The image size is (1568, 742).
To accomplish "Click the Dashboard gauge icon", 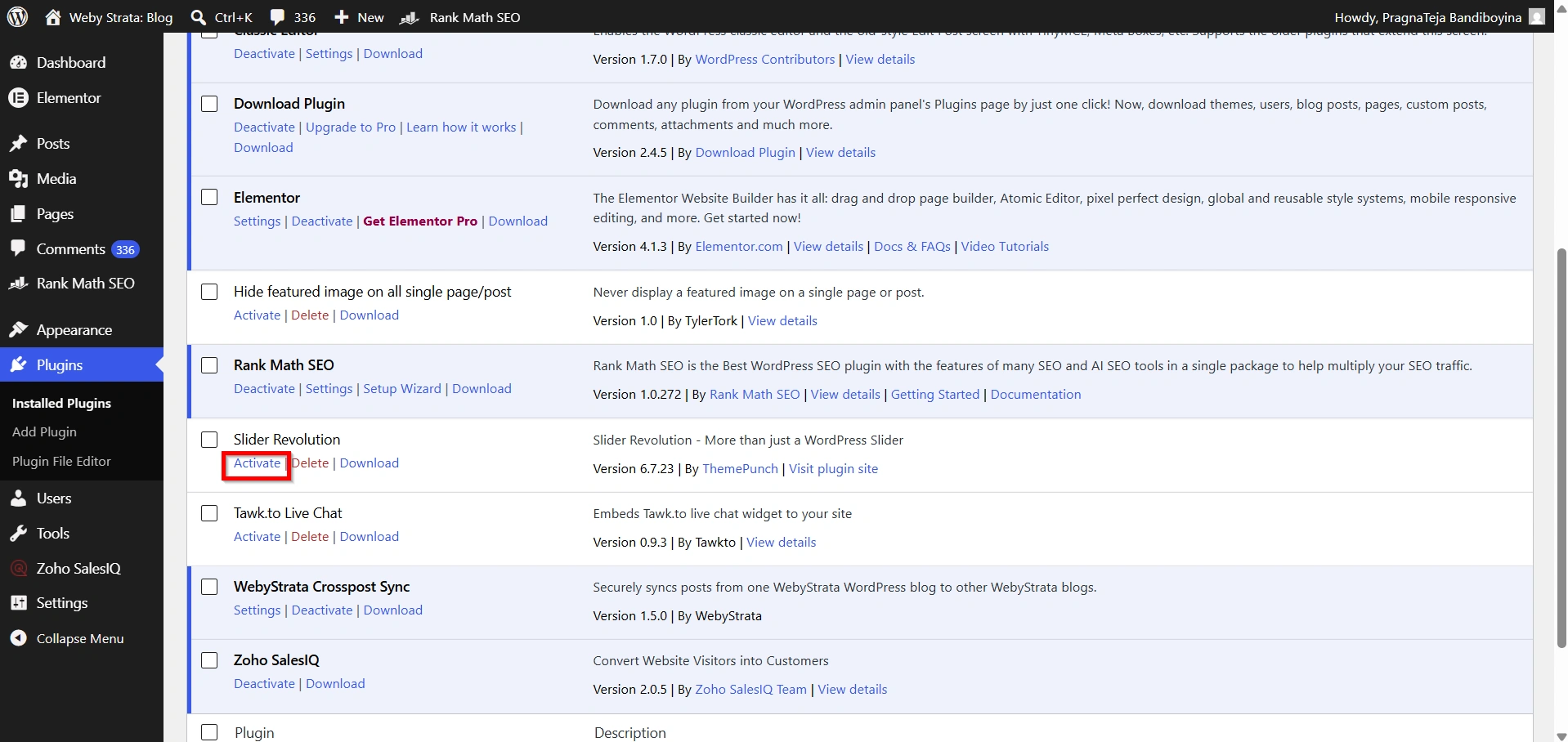I will 19,63.
